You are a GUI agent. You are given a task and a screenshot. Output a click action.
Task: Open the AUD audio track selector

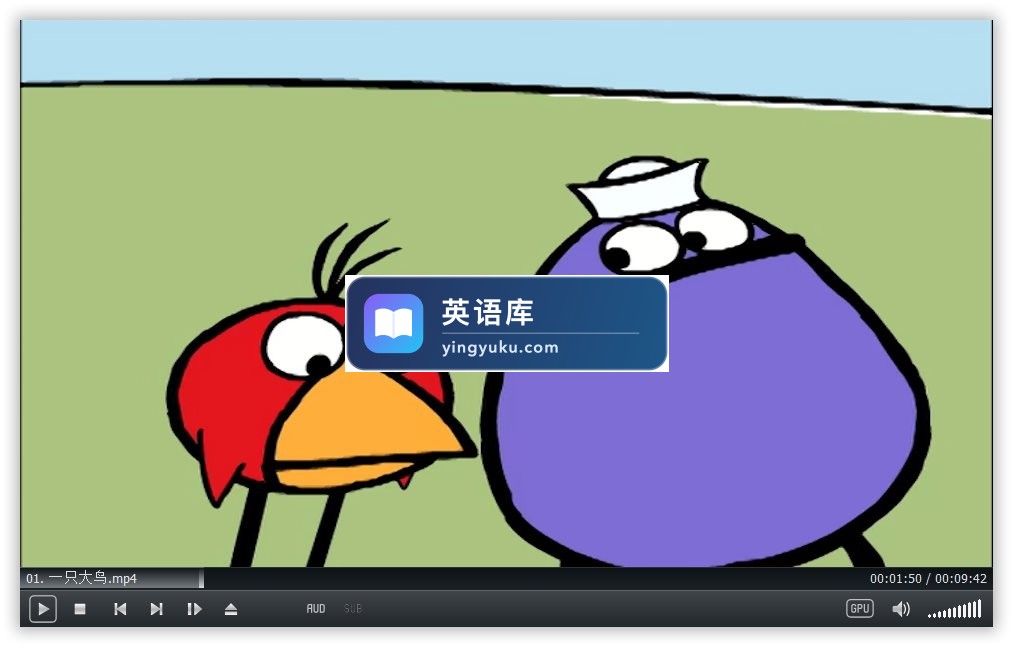316,608
